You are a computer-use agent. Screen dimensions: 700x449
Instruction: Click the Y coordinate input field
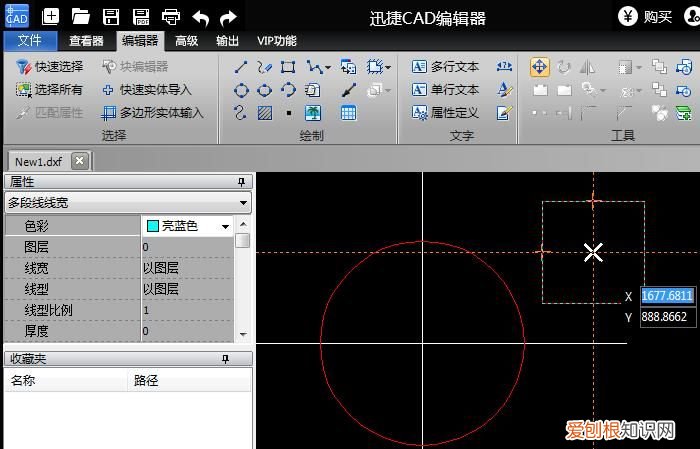[667, 317]
